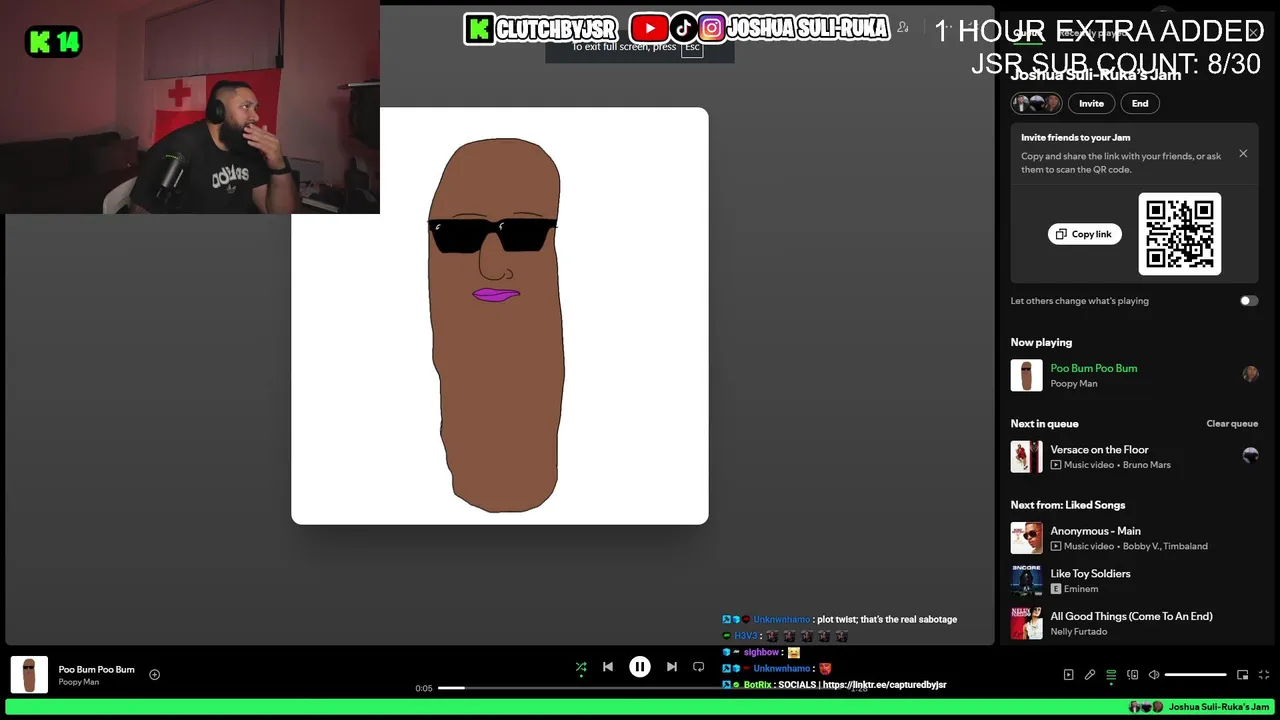Mute with the volume speaker icon
Screen dimensions: 1280x720
tap(1154, 675)
